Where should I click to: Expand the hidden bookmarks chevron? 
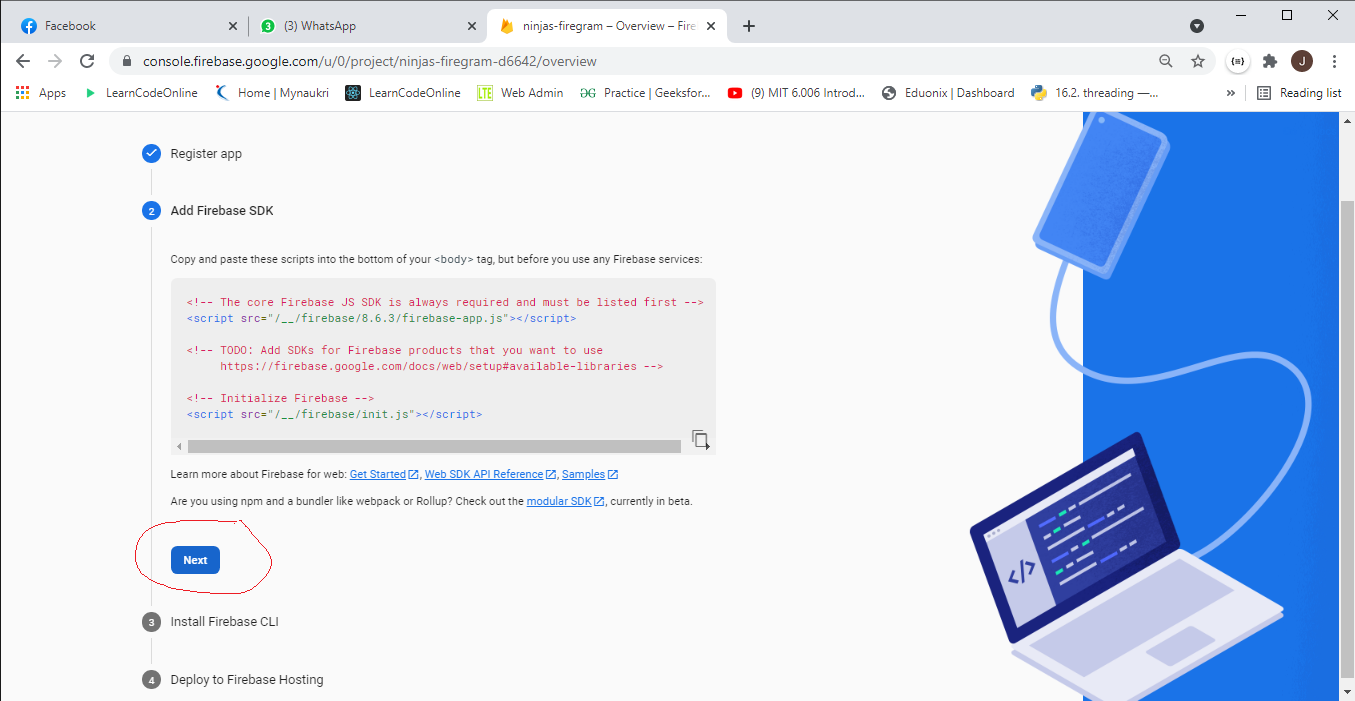click(1230, 93)
